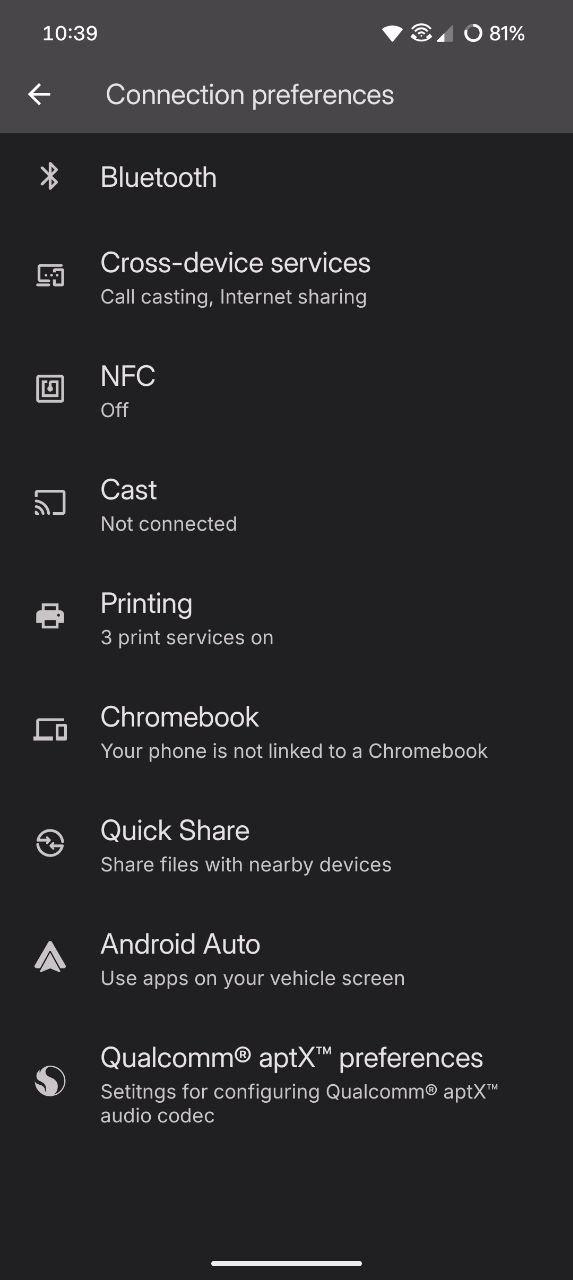
Task: Tap the NFC chip icon
Action: pyautogui.click(x=50, y=388)
